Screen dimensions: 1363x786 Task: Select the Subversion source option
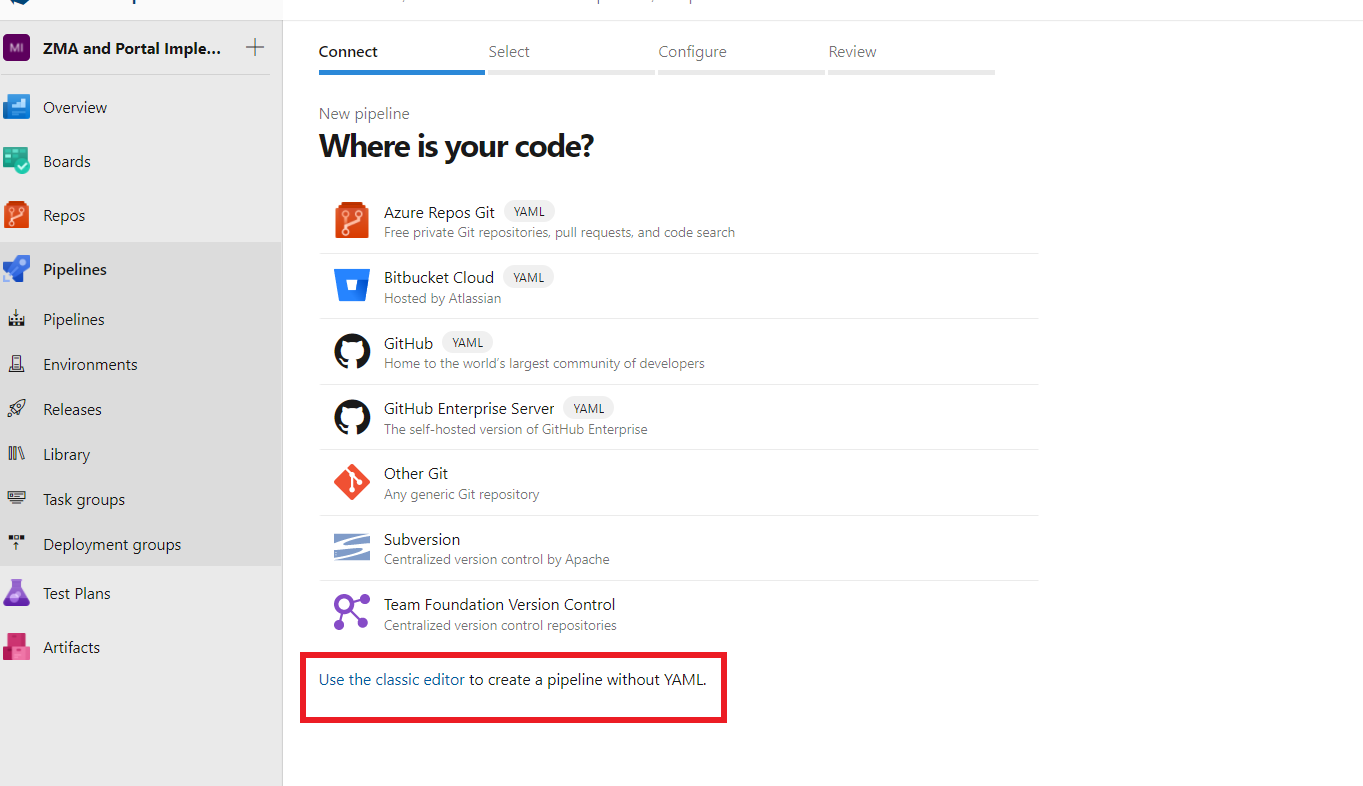click(422, 540)
